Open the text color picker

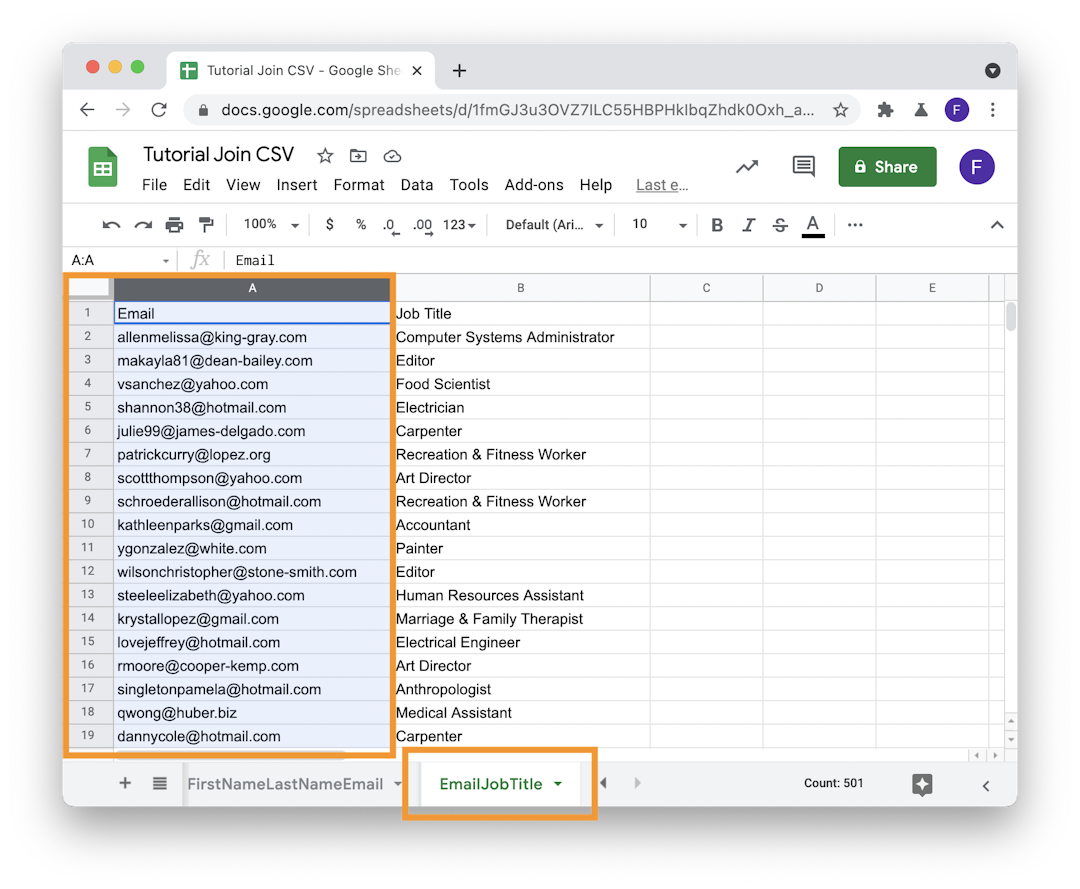[813, 224]
